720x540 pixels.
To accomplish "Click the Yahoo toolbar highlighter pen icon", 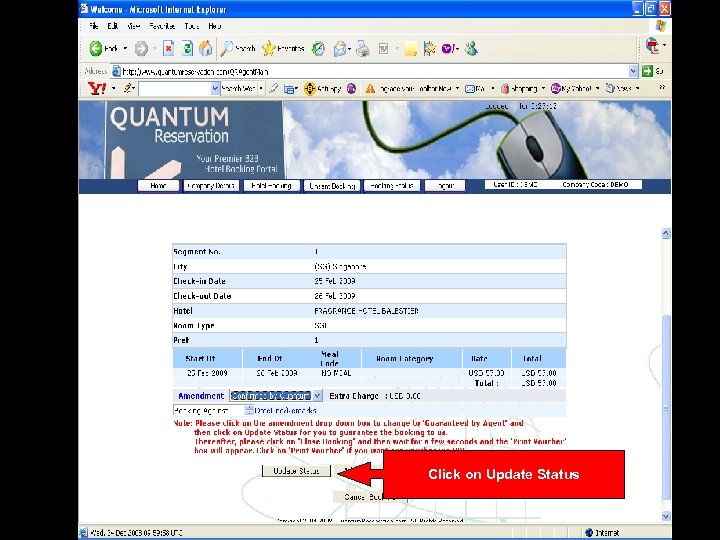I will coord(274,88).
